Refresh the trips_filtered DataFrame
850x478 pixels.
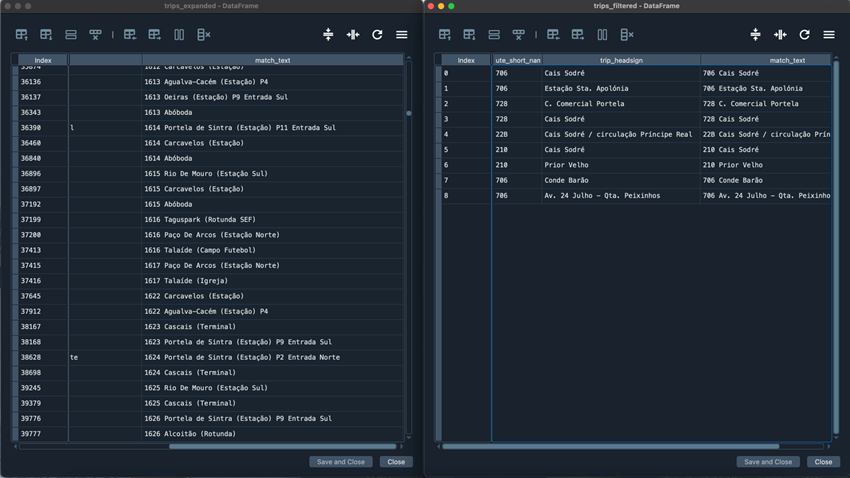[804, 35]
